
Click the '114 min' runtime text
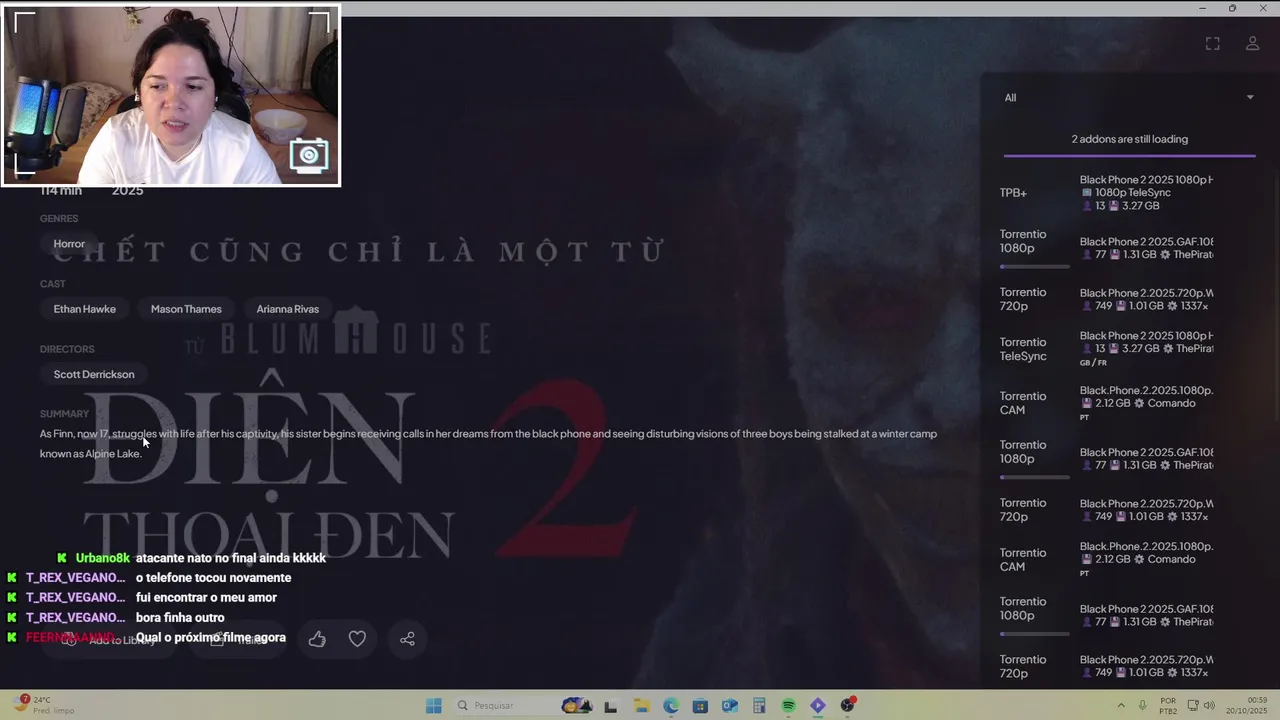pos(61,190)
